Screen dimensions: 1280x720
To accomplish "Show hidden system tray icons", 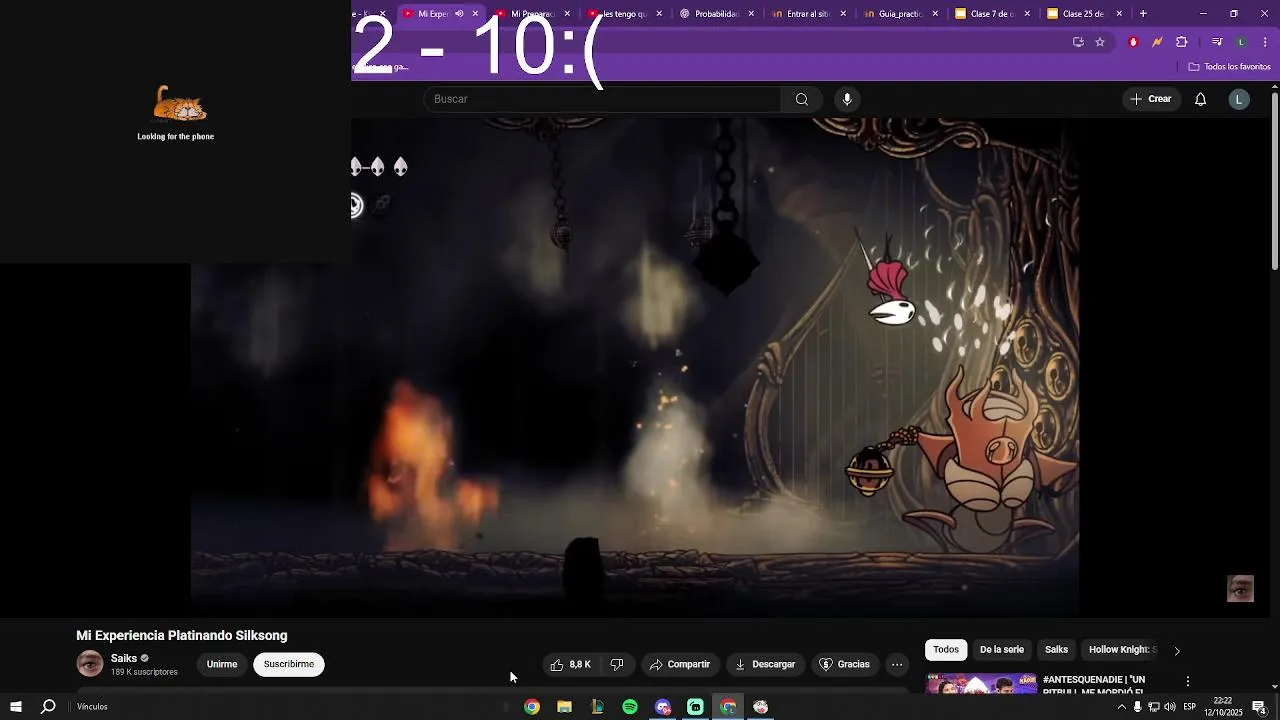I will (x=1121, y=707).
